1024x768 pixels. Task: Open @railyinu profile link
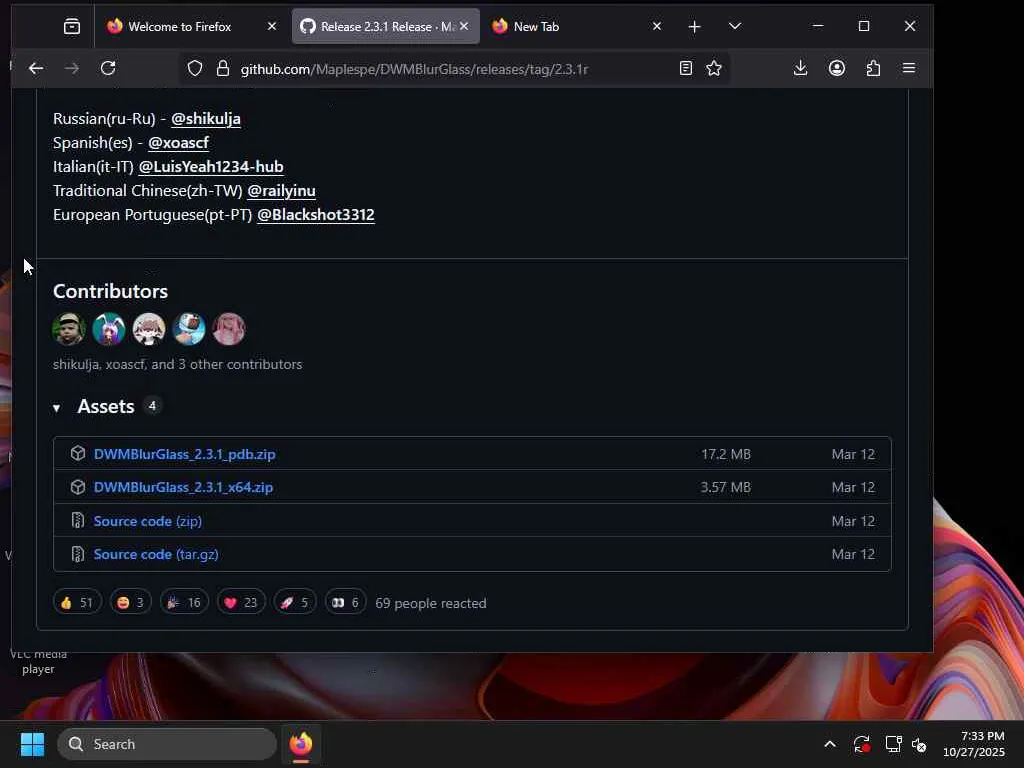click(281, 191)
